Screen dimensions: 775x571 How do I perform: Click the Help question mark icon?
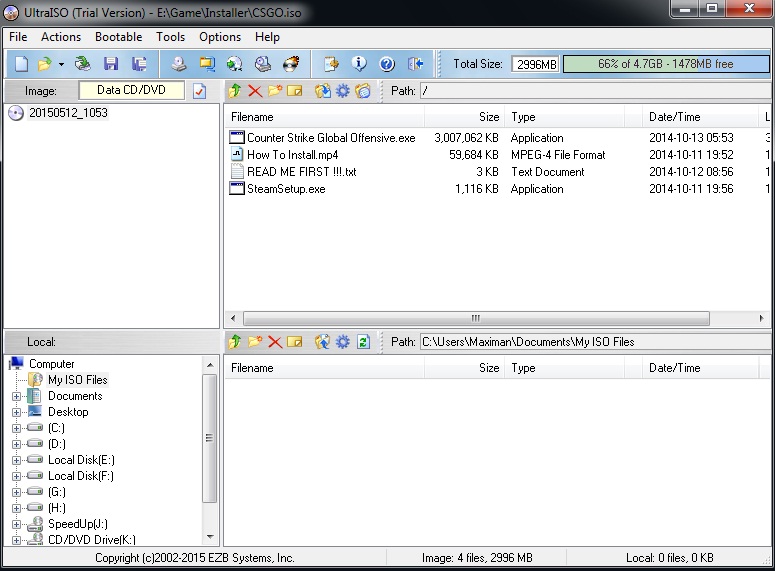click(x=387, y=64)
